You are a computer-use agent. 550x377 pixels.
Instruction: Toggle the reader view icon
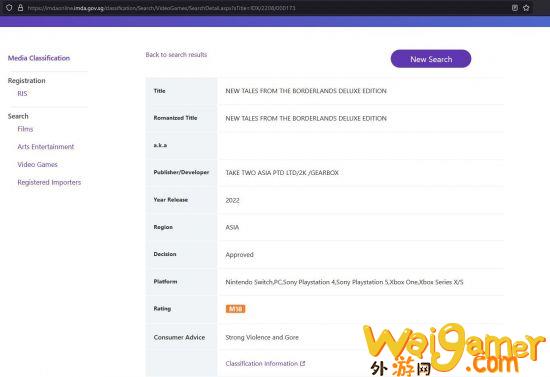[515, 8]
